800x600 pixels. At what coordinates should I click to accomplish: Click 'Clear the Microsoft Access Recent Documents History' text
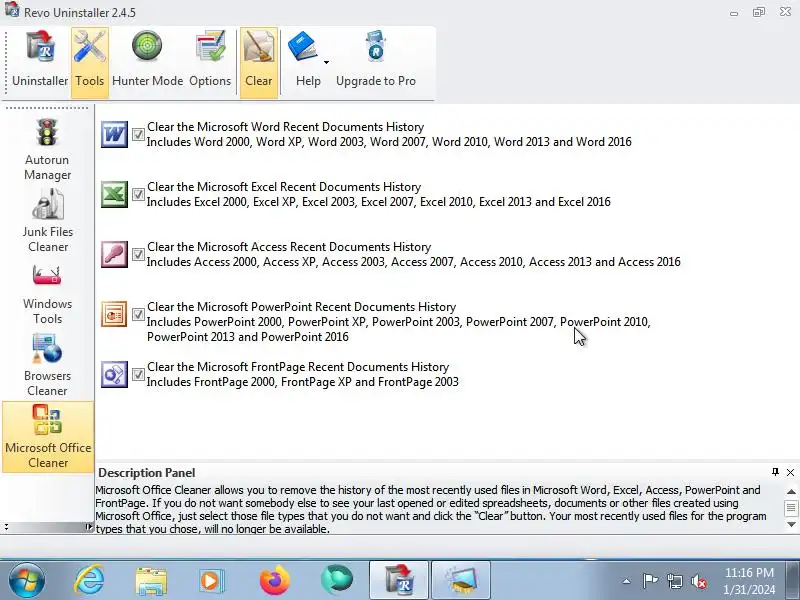tap(289, 247)
